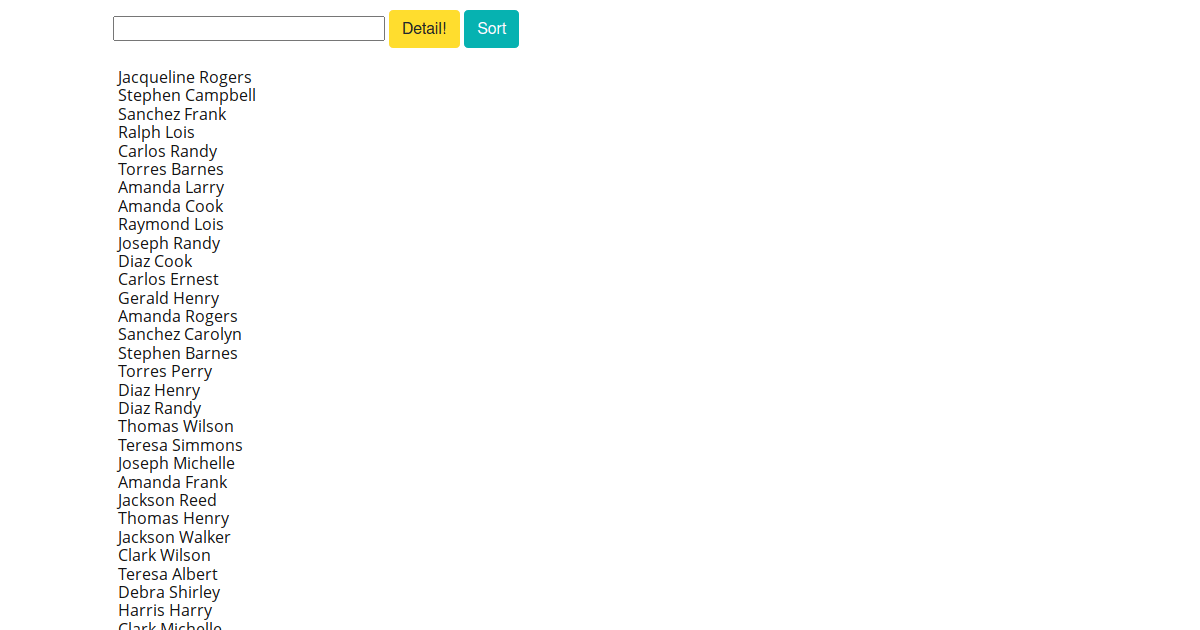Click the yellow Detail! button
1200x630 pixels.
424,29
